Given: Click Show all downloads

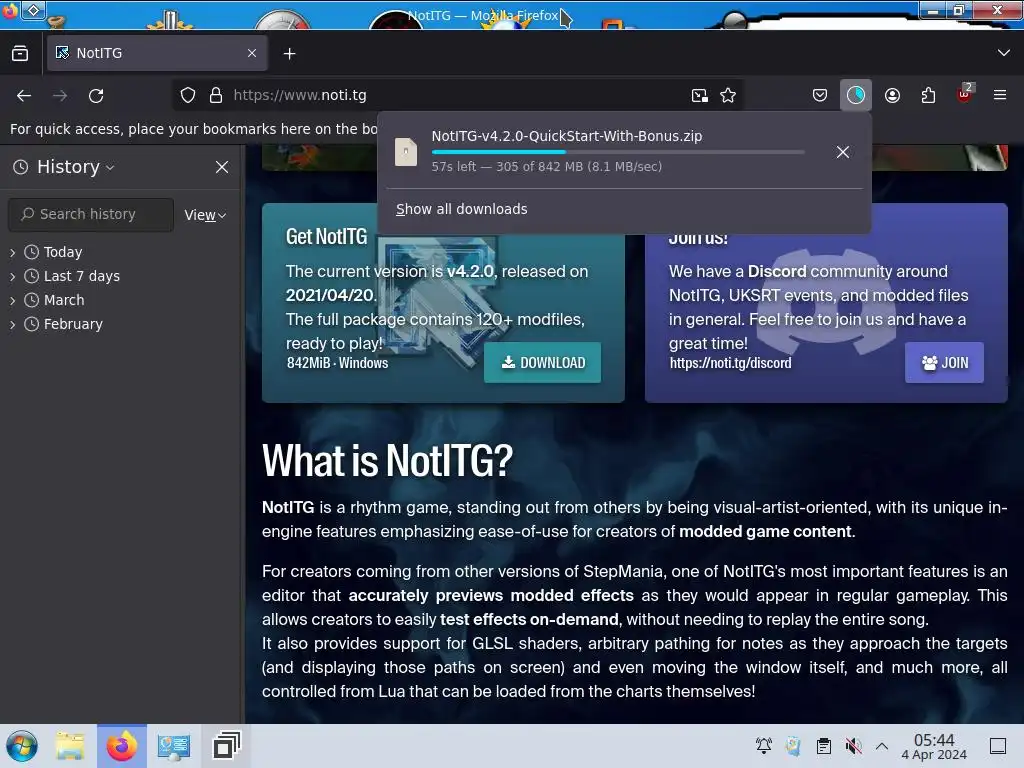Looking at the screenshot, I should point(462,209).
